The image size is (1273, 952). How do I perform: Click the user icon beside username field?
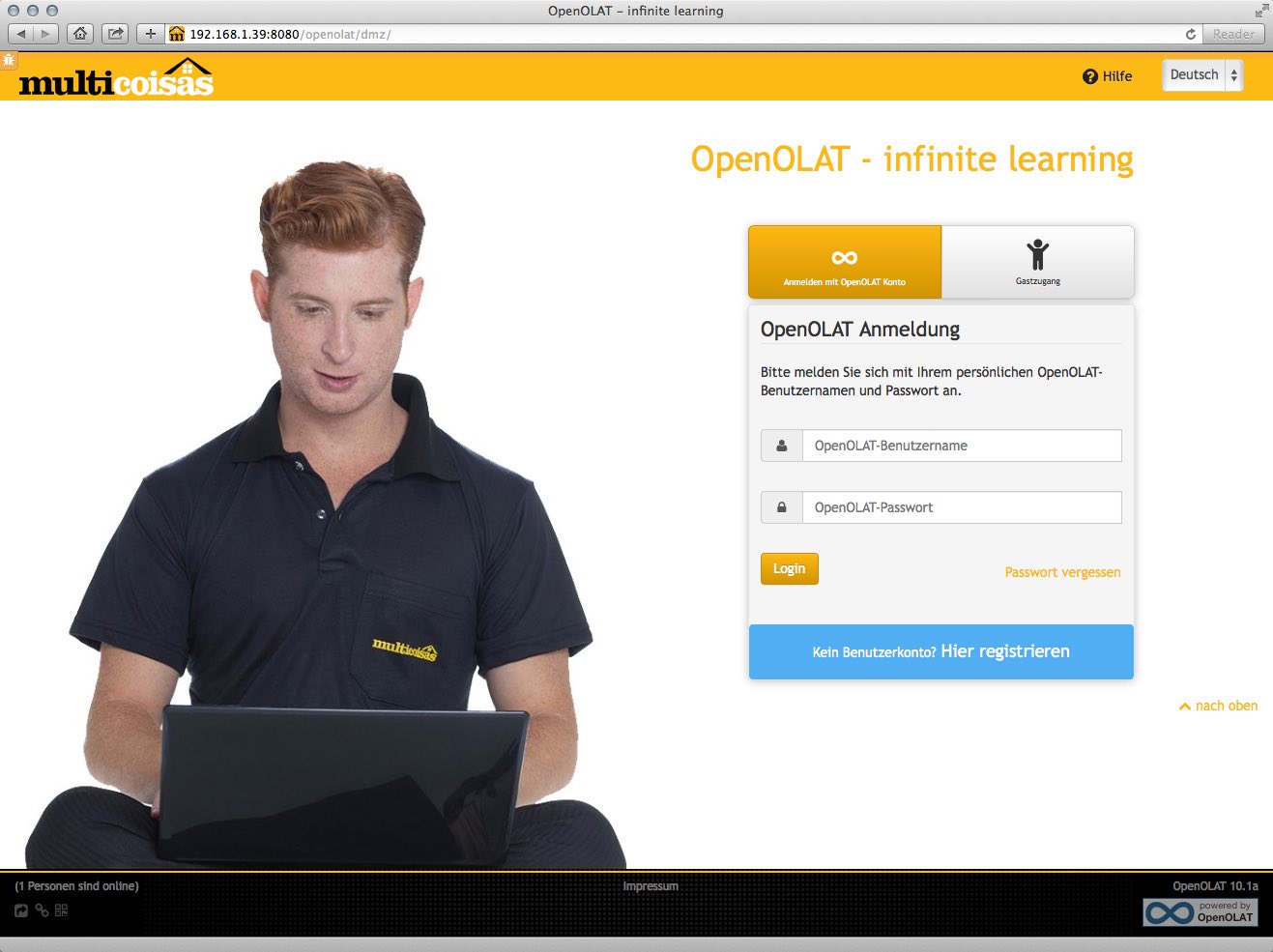click(x=782, y=446)
